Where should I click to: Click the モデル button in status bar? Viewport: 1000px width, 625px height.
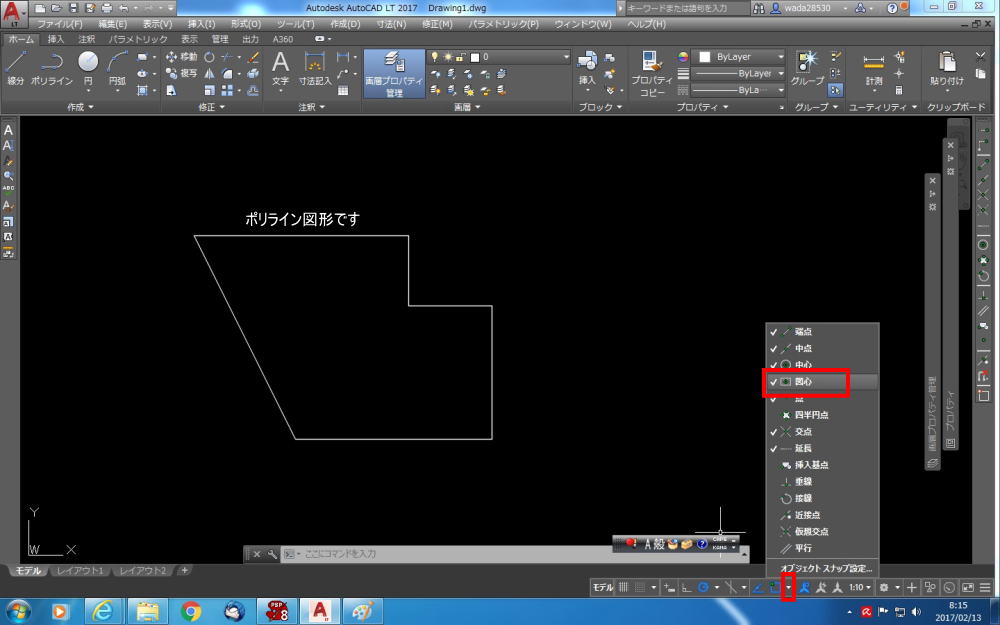coord(602,587)
